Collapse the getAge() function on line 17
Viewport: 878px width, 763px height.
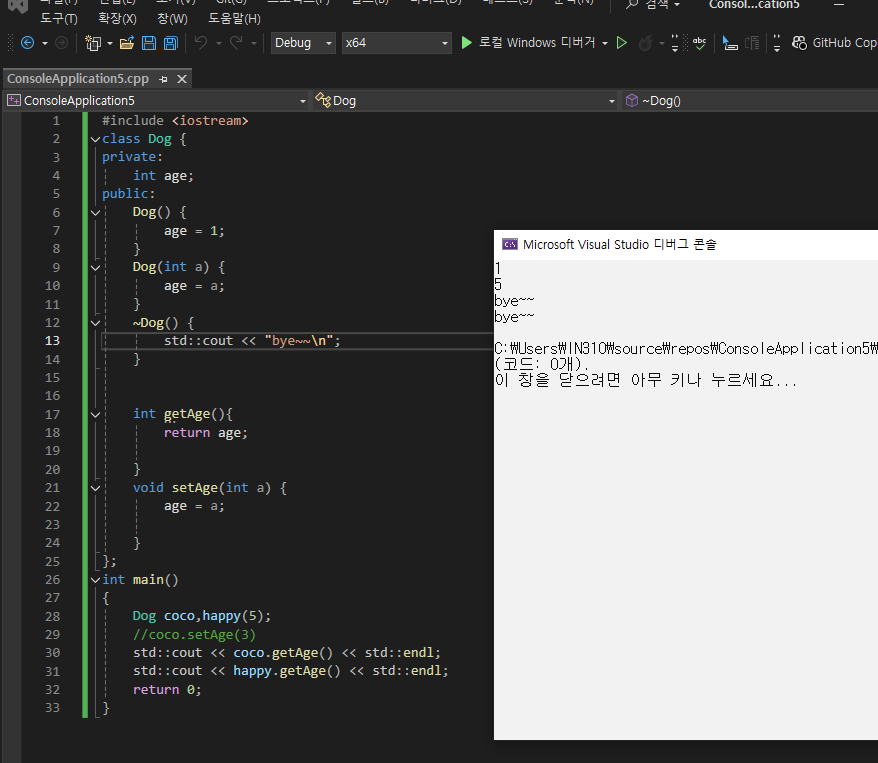95,414
